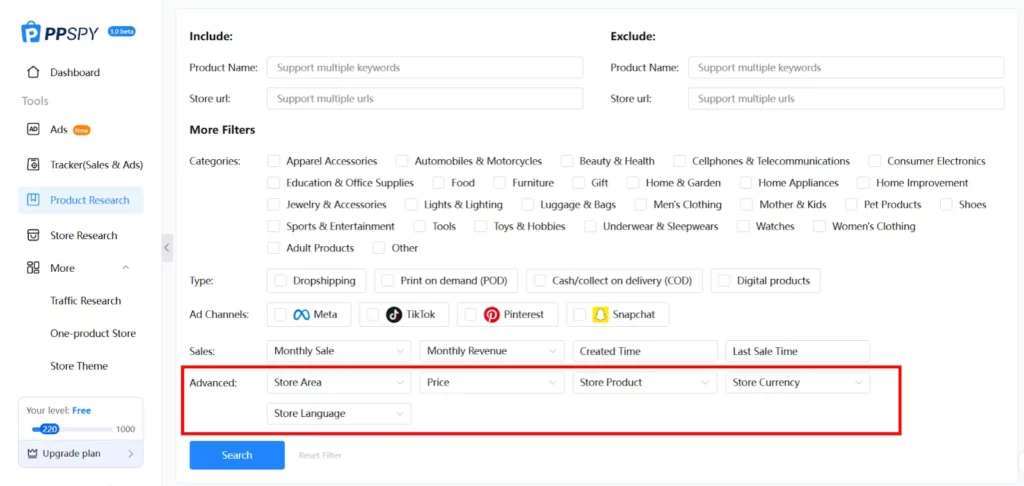Viewport: 1024px width, 486px height.
Task: Click the blue Search button
Action: pyautogui.click(x=237, y=455)
